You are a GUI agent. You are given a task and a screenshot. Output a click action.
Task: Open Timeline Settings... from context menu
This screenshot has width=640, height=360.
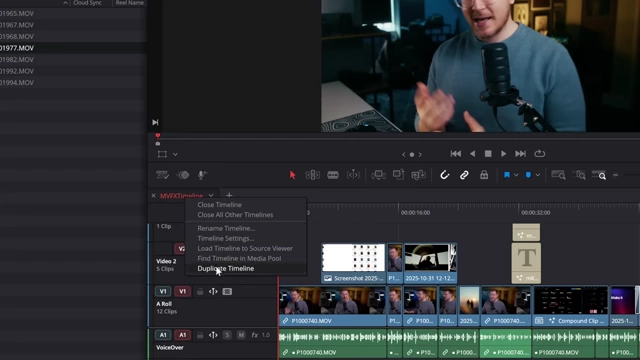point(226,238)
